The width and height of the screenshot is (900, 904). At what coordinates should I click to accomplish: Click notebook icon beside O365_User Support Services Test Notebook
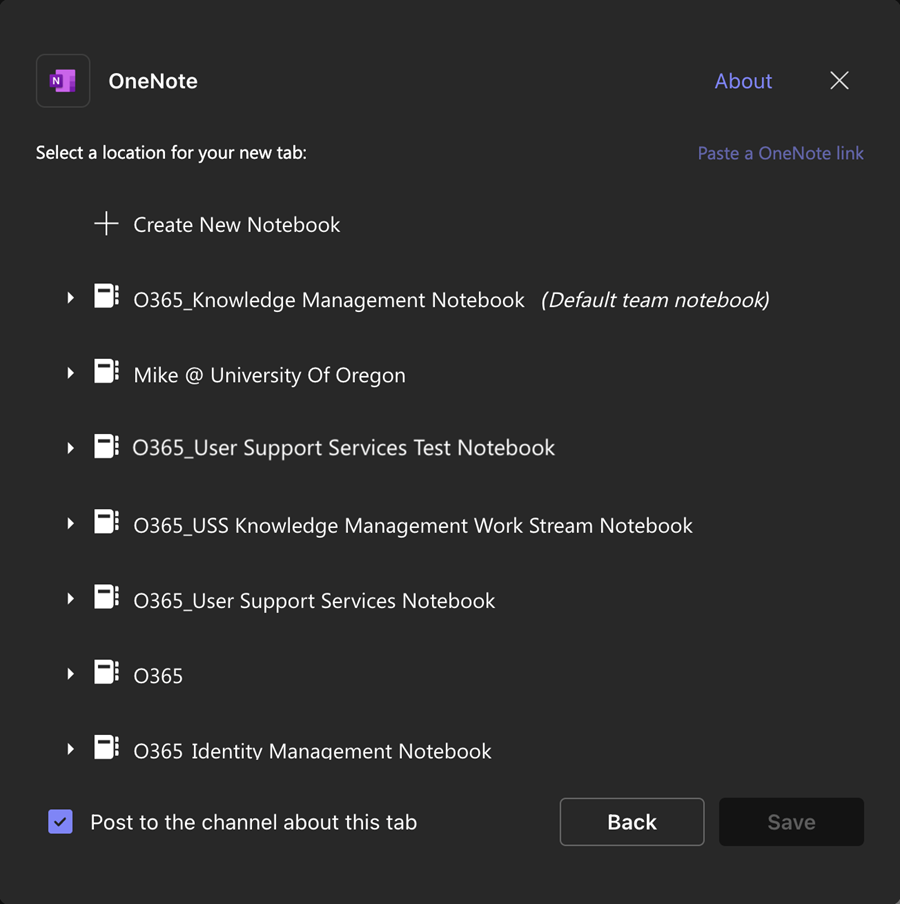107,447
